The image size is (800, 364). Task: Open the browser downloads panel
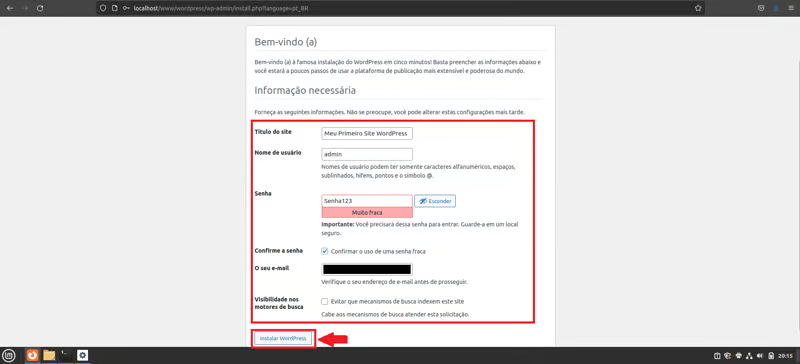tap(776, 8)
